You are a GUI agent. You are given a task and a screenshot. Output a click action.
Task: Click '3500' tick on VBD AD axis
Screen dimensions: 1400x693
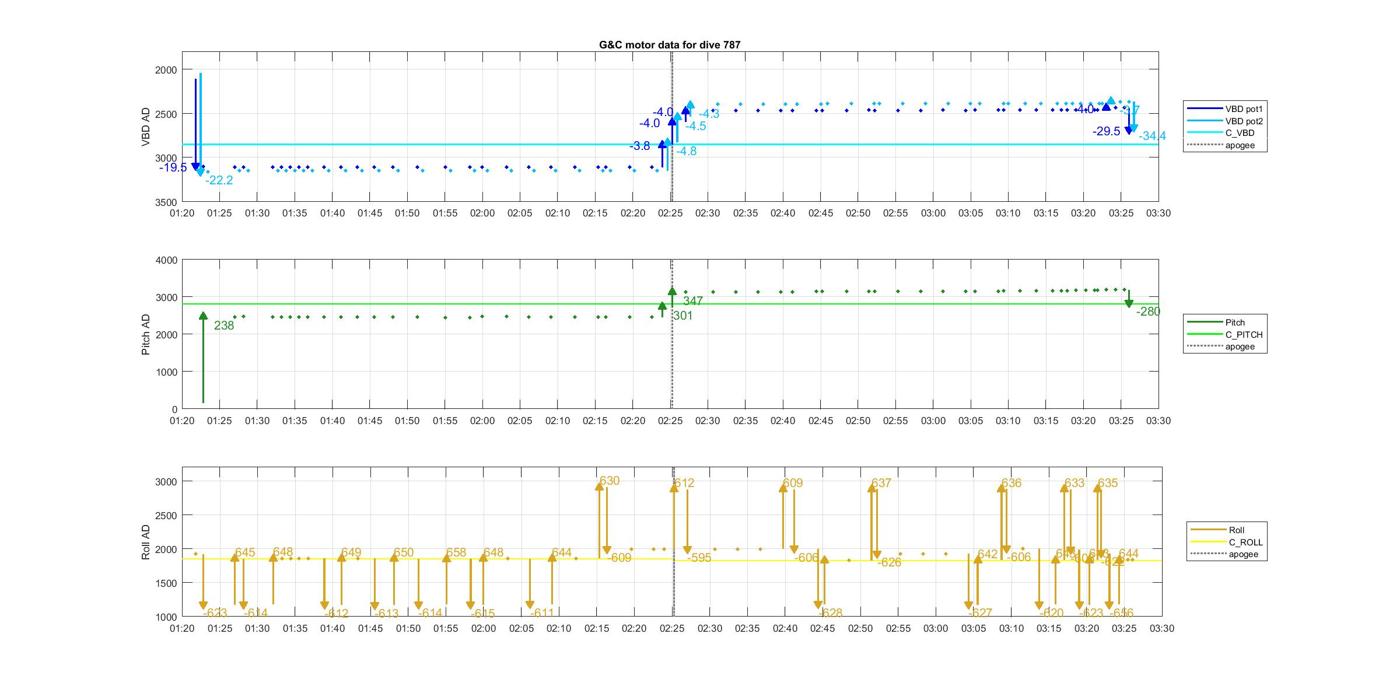click(x=165, y=203)
